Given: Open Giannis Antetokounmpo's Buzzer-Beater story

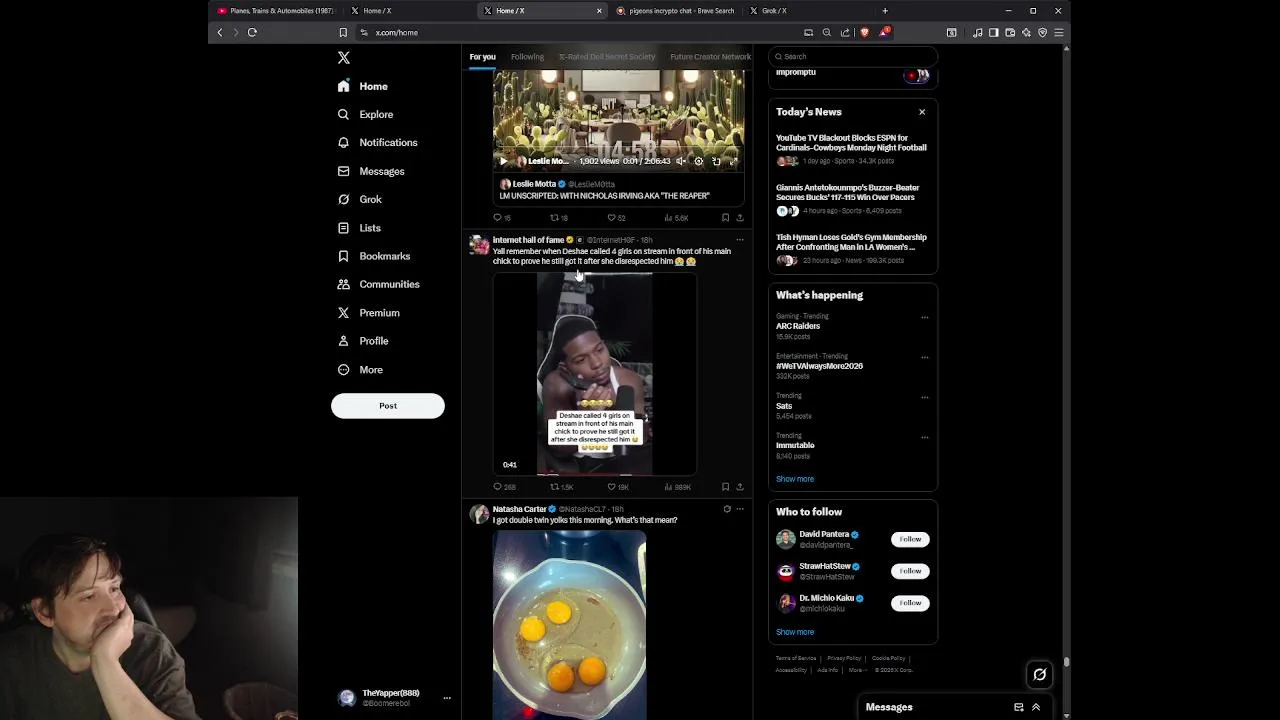Looking at the screenshot, I should (852, 198).
